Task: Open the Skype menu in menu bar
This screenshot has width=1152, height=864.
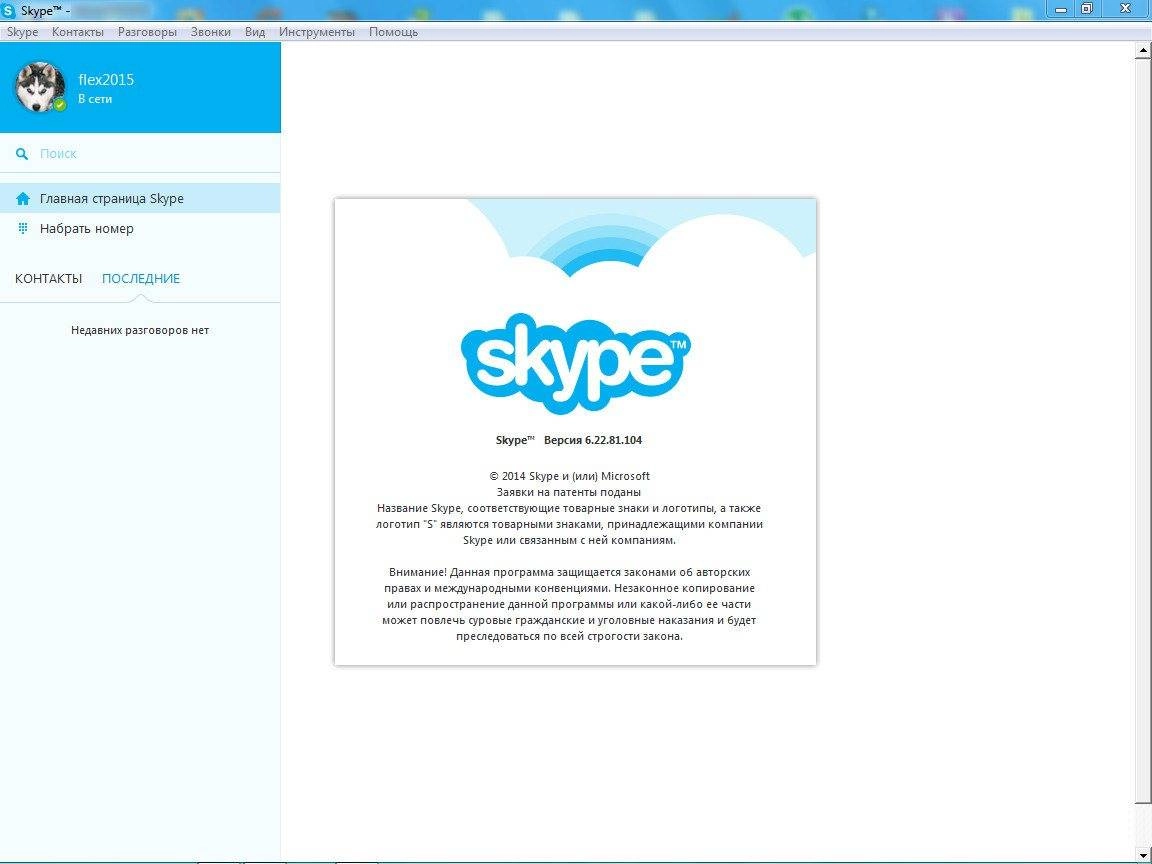Action: 22,32
